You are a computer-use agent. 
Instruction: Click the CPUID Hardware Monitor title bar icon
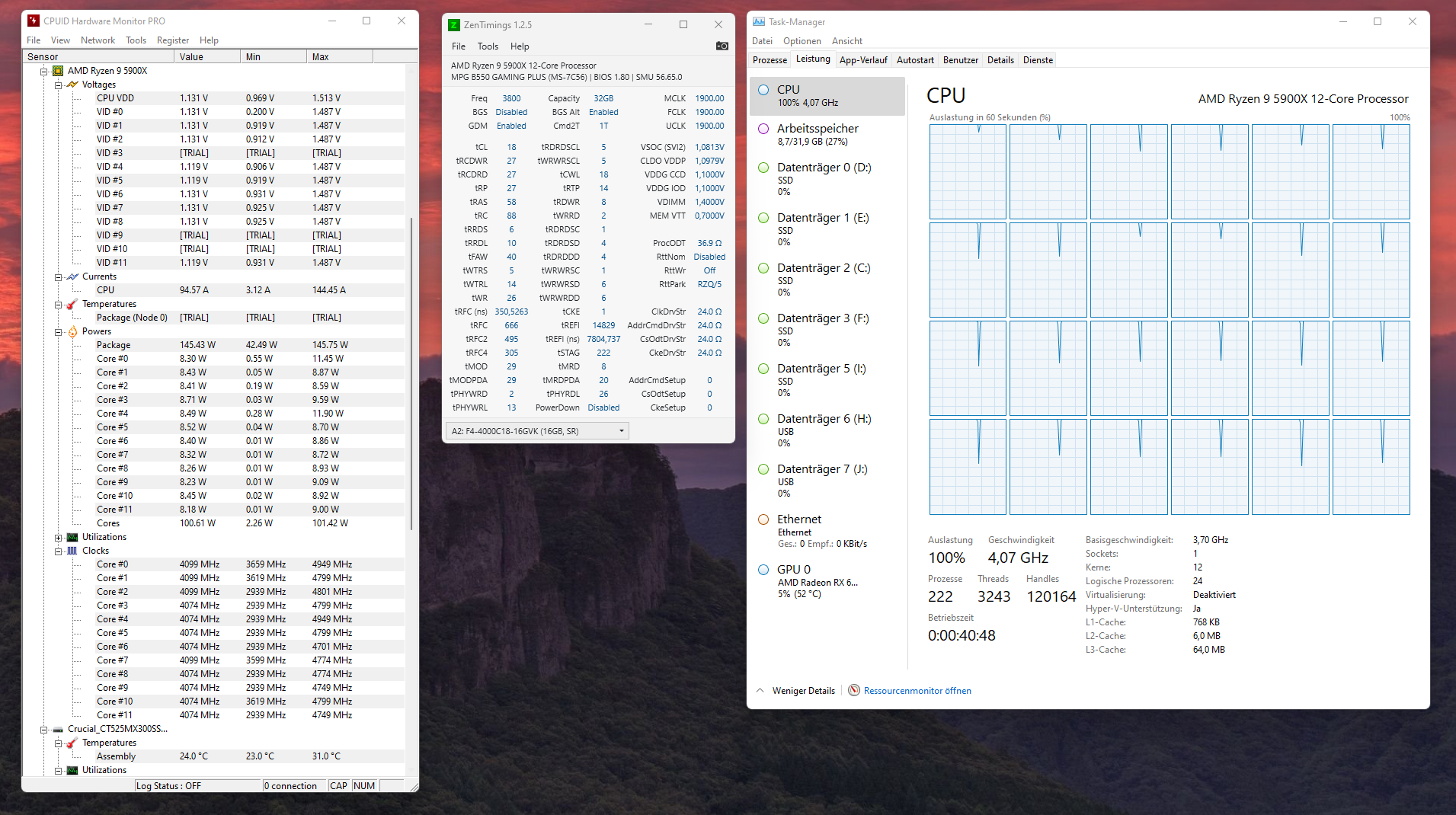click(x=34, y=21)
